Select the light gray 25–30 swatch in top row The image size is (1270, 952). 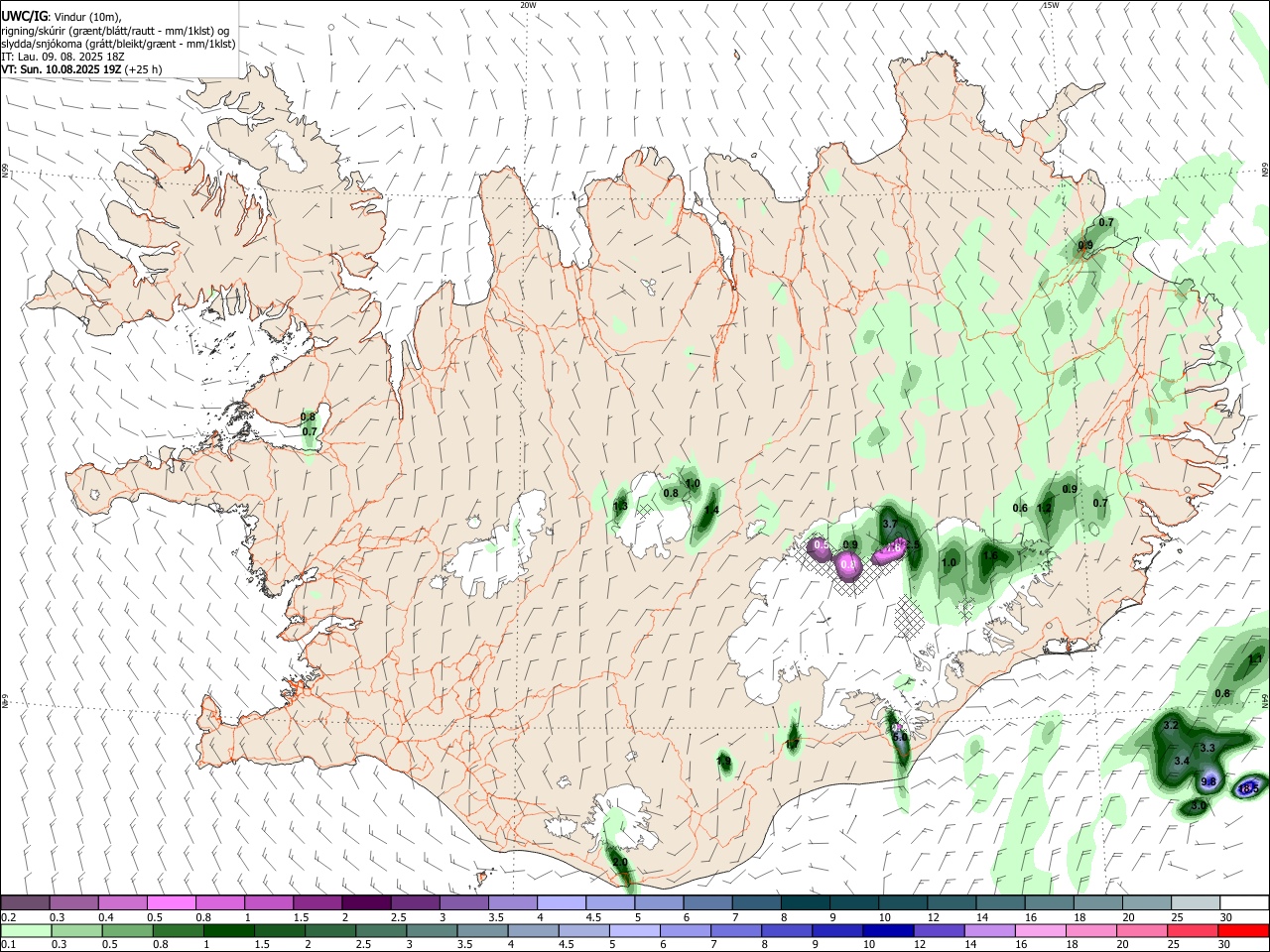coord(1195,902)
